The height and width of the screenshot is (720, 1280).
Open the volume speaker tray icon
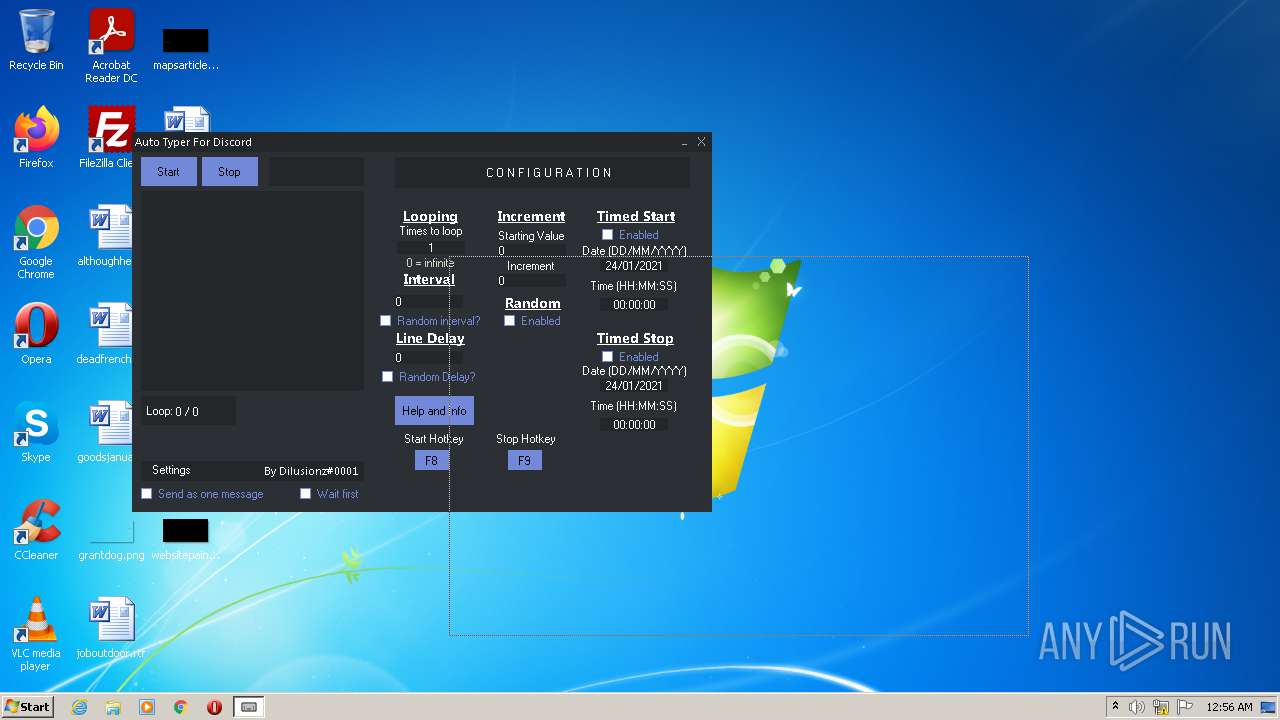(x=1137, y=707)
